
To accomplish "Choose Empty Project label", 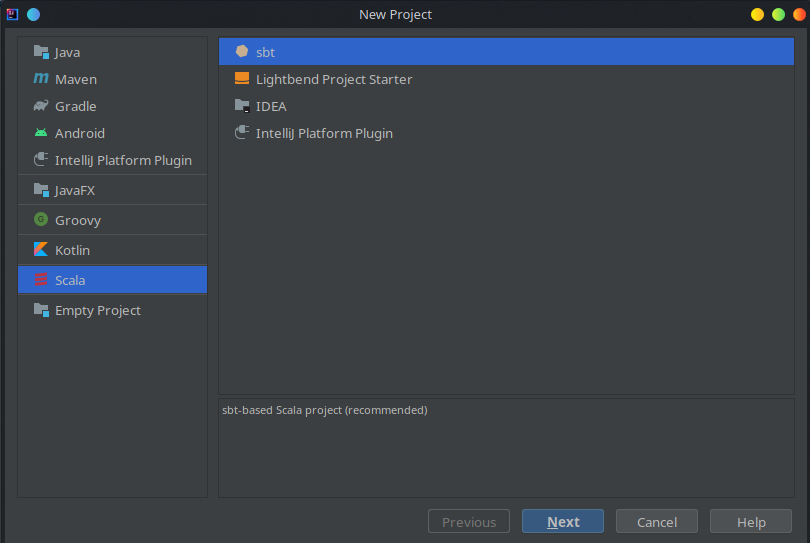I will (98, 310).
